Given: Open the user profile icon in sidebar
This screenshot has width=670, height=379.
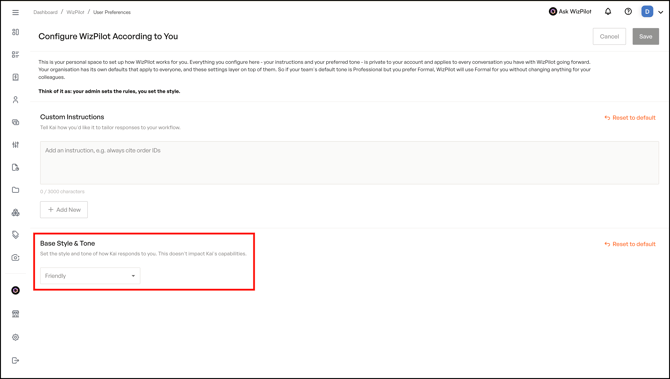Looking at the screenshot, I should click(15, 100).
